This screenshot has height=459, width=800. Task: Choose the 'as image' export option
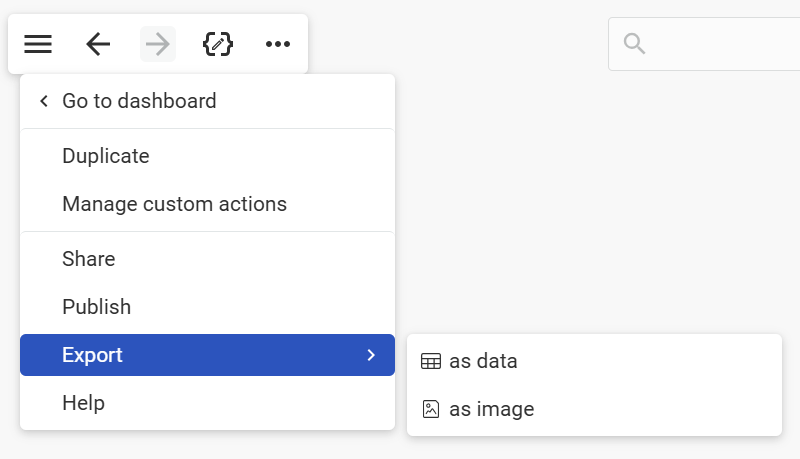coord(492,409)
